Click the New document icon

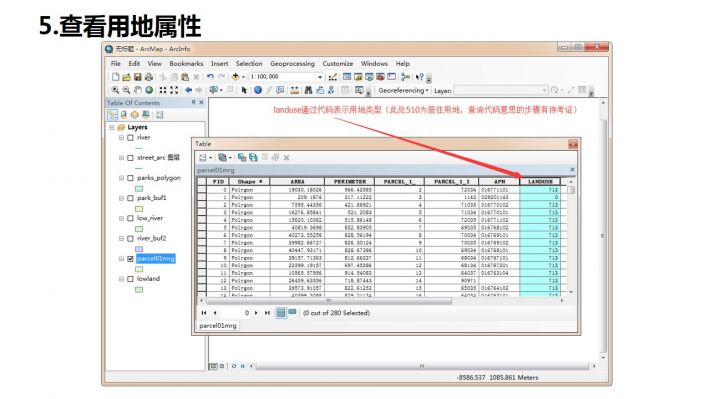115,77
